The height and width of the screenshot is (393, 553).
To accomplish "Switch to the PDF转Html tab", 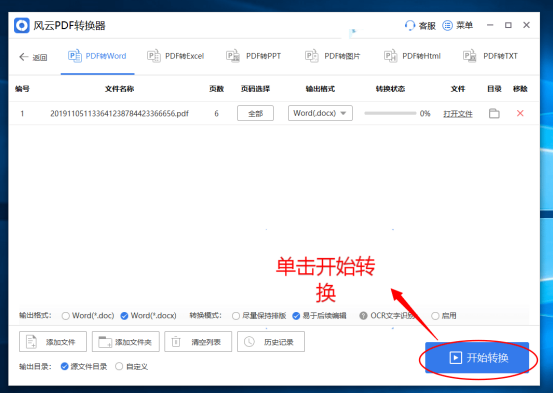I will coord(412,56).
